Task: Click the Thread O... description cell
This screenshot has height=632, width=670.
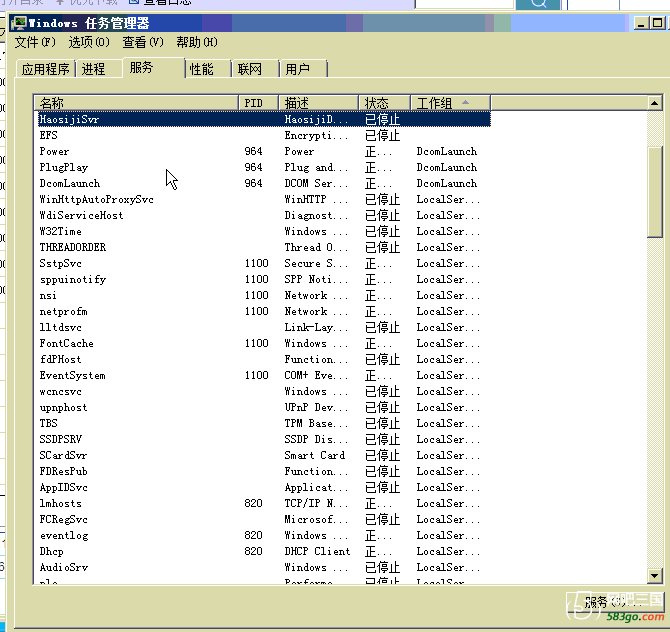Action: (316, 247)
